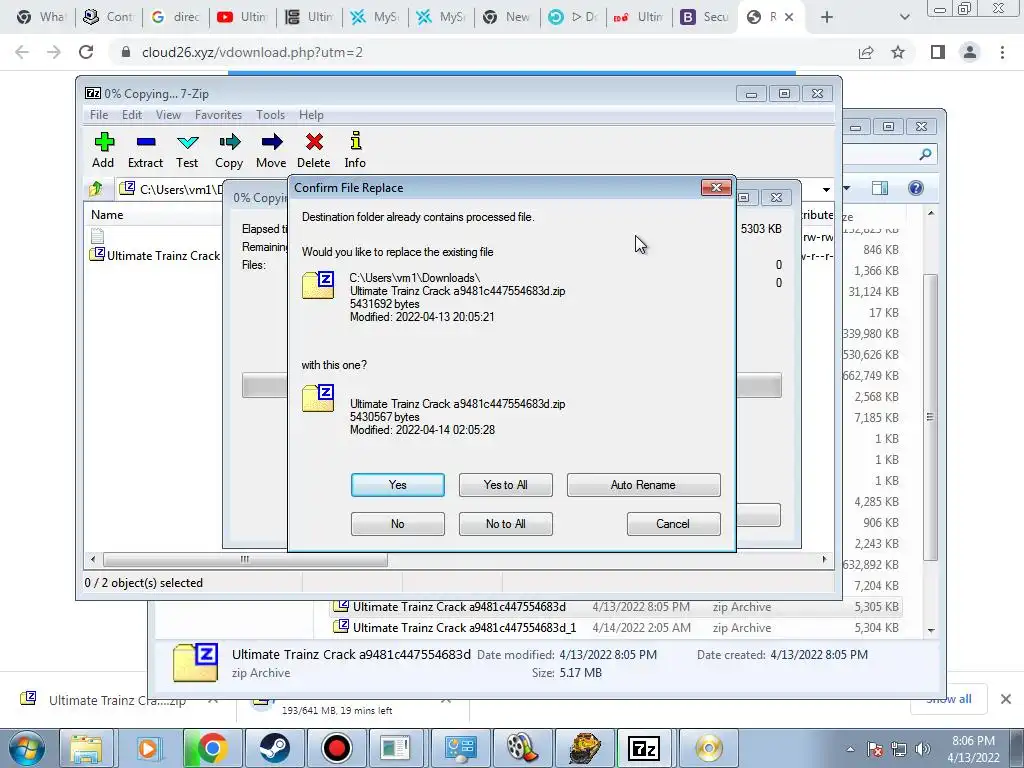Bookmark this page with the star icon
This screenshot has height=768, width=1024.
coord(898,52)
